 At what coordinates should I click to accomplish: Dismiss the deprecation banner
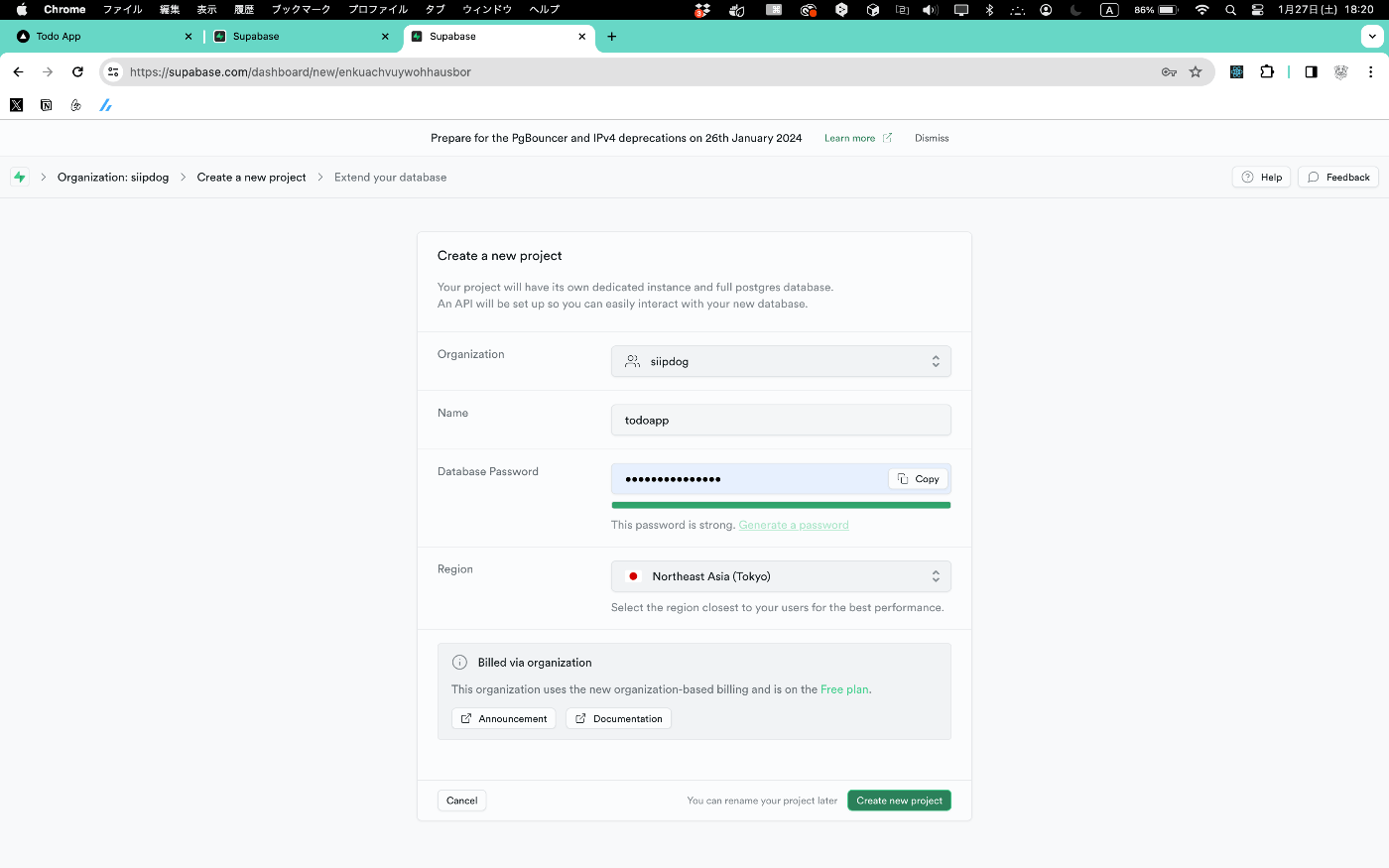click(x=932, y=138)
